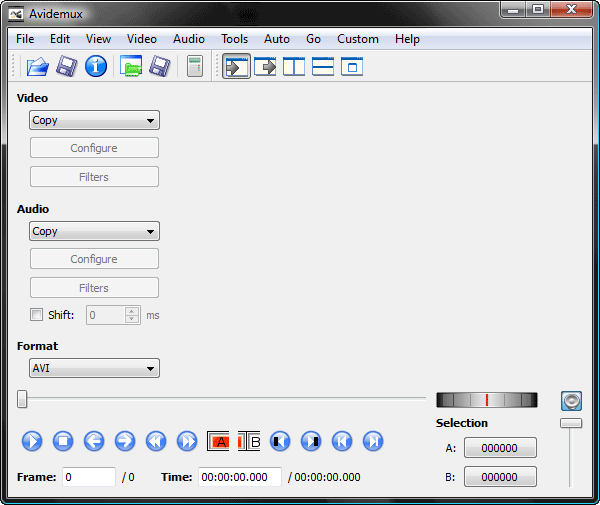Open the Help menu
Screen dimensions: 600x505
click(x=408, y=39)
